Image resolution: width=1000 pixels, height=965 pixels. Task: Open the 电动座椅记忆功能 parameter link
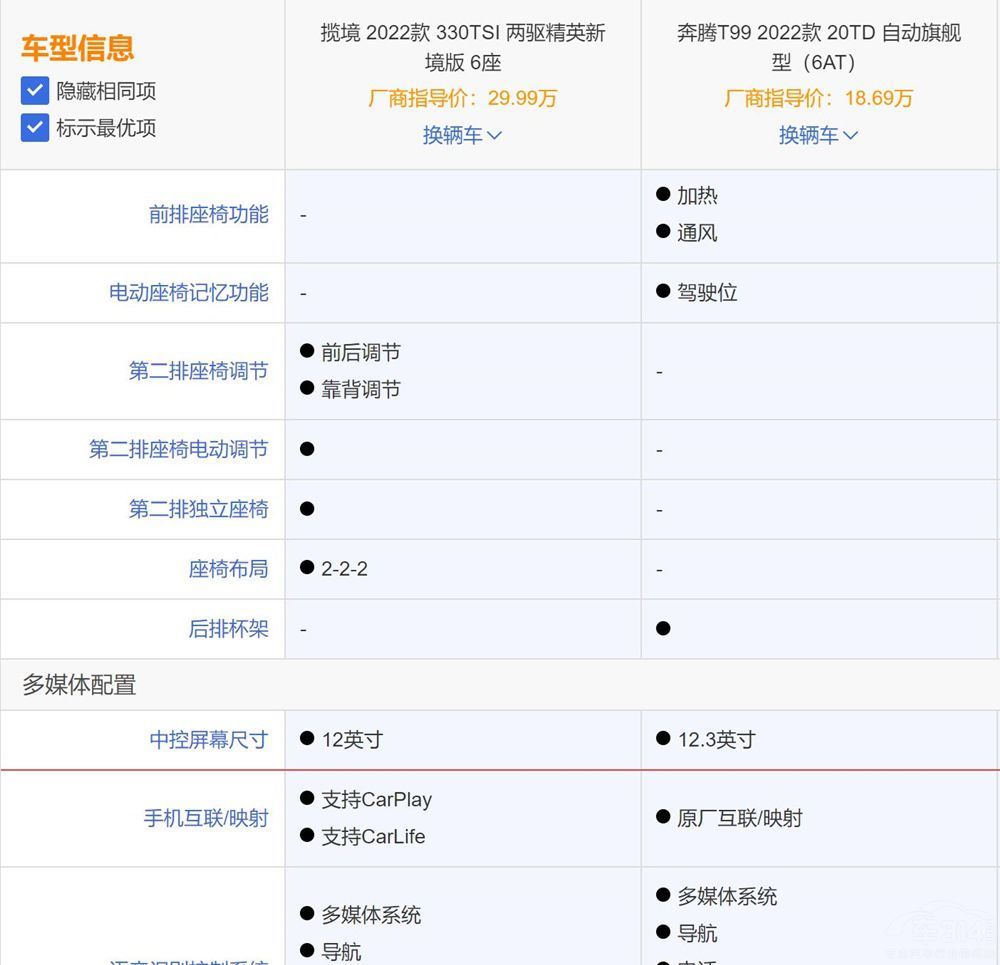[188, 293]
